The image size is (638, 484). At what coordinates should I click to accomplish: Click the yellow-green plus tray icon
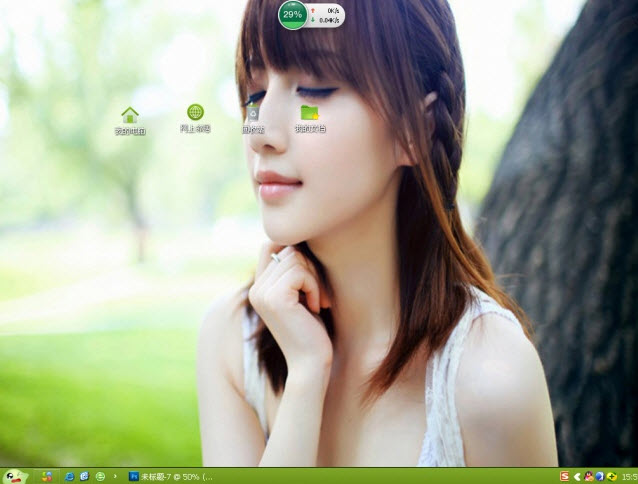coord(611,476)
